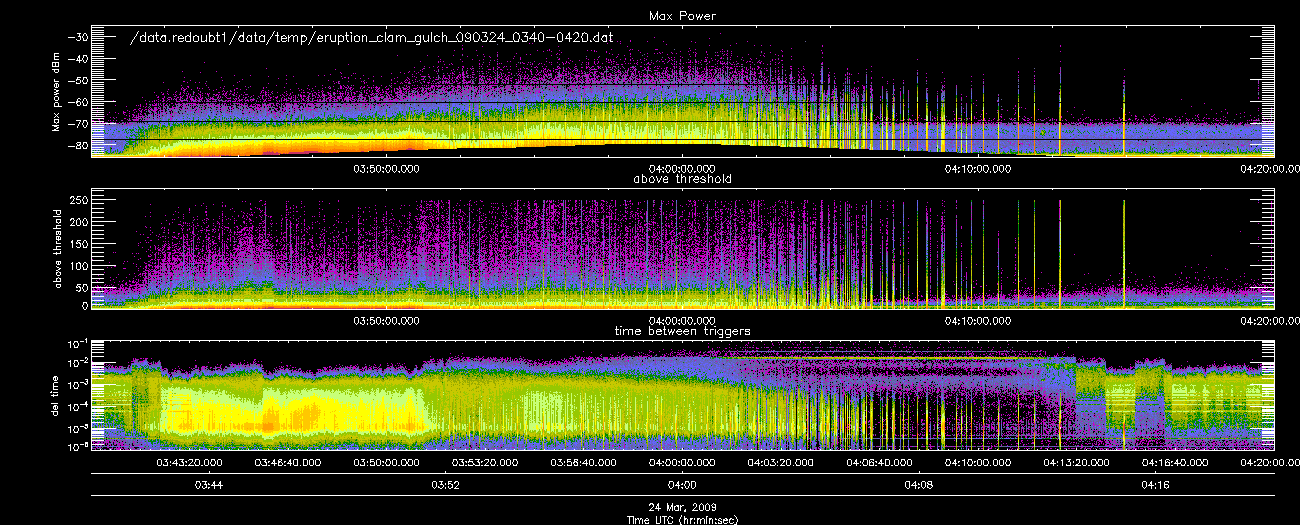Viewport: 1300px width, 525px height.
Task: Click the -60 tick on the Max Power axis
Action: (x=79, y=102)
